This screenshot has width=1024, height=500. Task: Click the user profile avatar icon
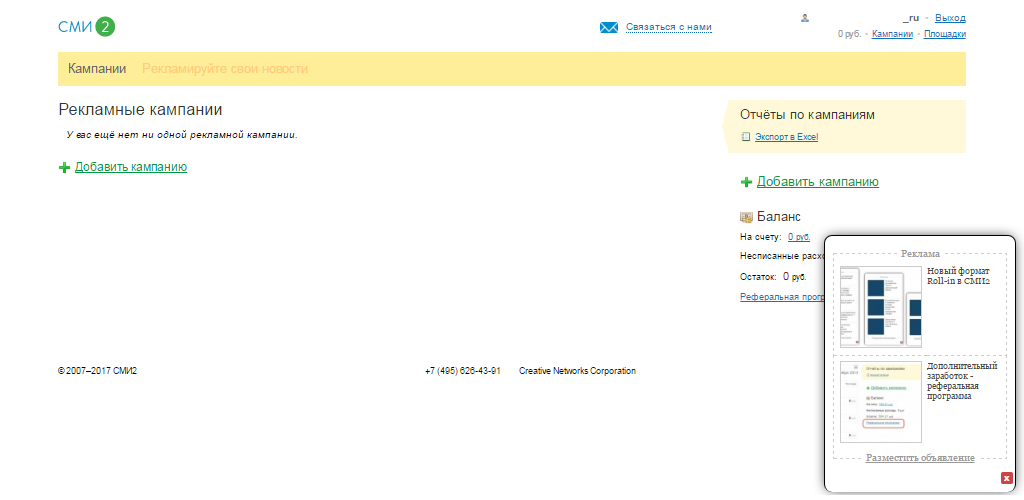(805, 18)
